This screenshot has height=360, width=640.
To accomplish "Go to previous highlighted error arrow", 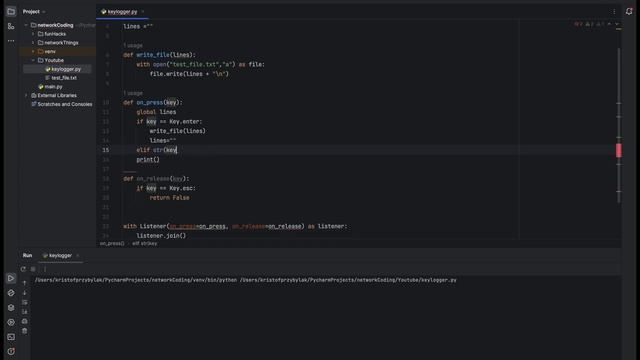I will 609,24.
